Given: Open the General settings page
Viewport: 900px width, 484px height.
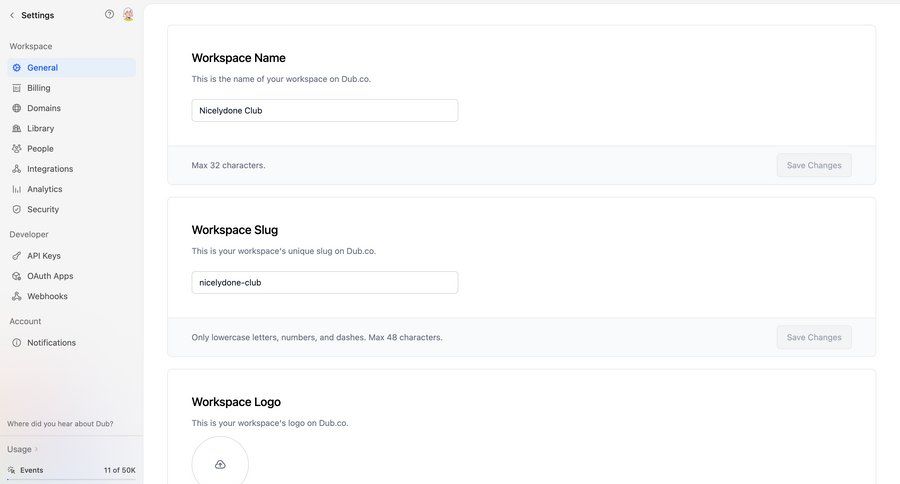Looking at the screenshot, I should (72, 68).
